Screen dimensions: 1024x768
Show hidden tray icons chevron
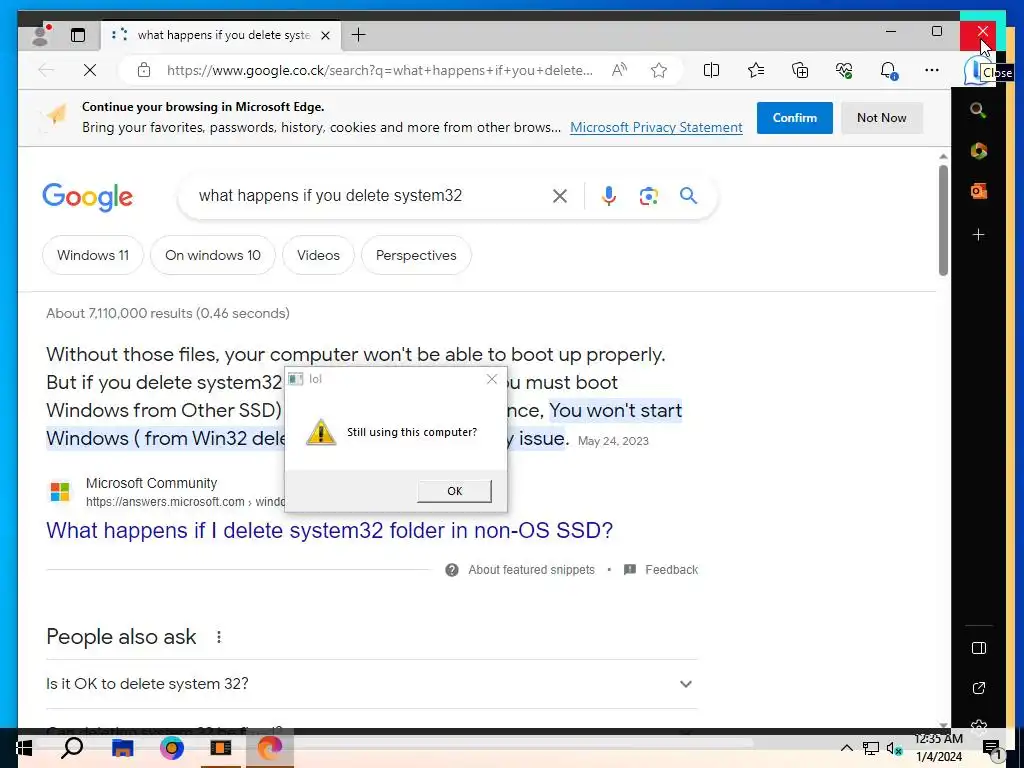point(846,748)
